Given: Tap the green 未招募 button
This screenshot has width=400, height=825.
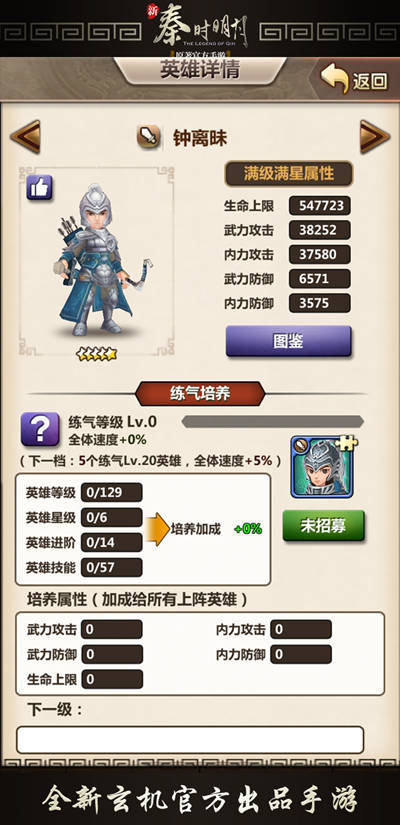Looking at the screenshot, I should (324, 526).
